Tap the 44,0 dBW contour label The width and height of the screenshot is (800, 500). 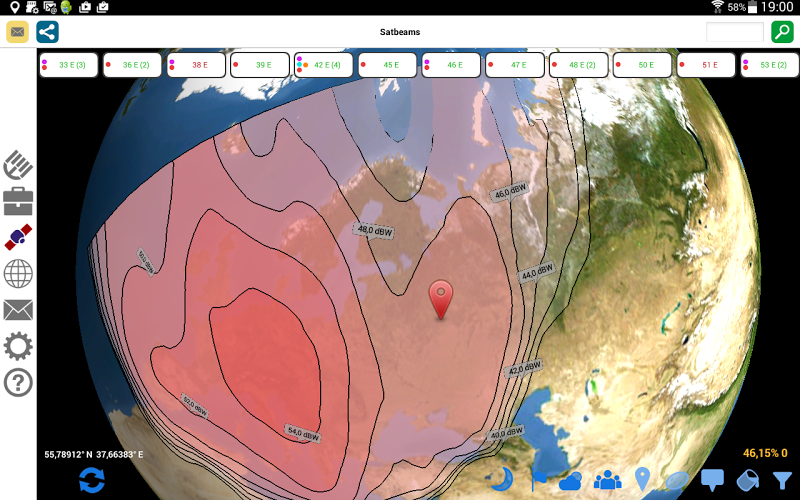pyautogui.click(x=537, y=272)
